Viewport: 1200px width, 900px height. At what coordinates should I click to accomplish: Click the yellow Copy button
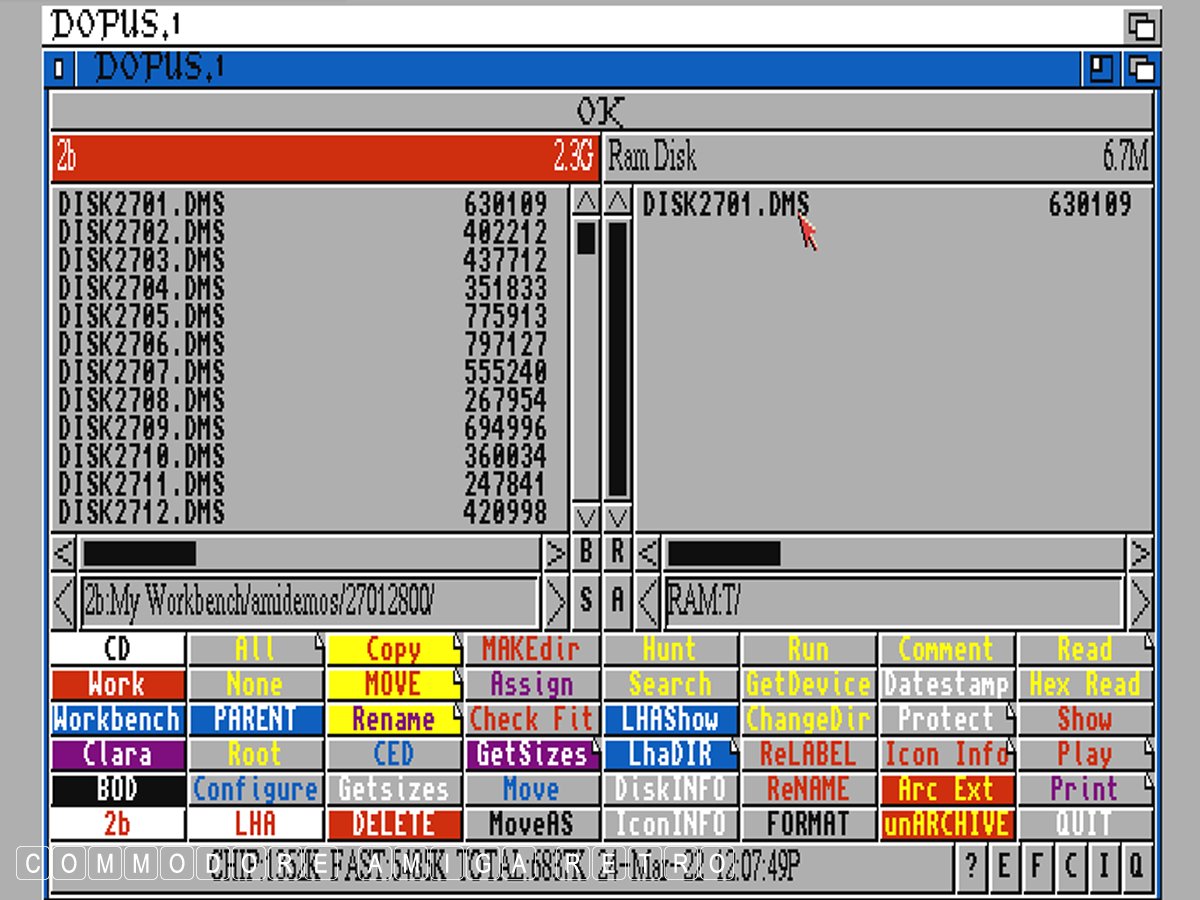click(393, 650)
